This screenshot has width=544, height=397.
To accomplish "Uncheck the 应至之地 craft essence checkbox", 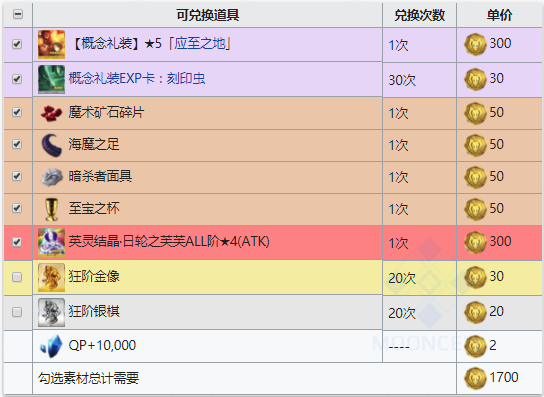I will [17, 44].
